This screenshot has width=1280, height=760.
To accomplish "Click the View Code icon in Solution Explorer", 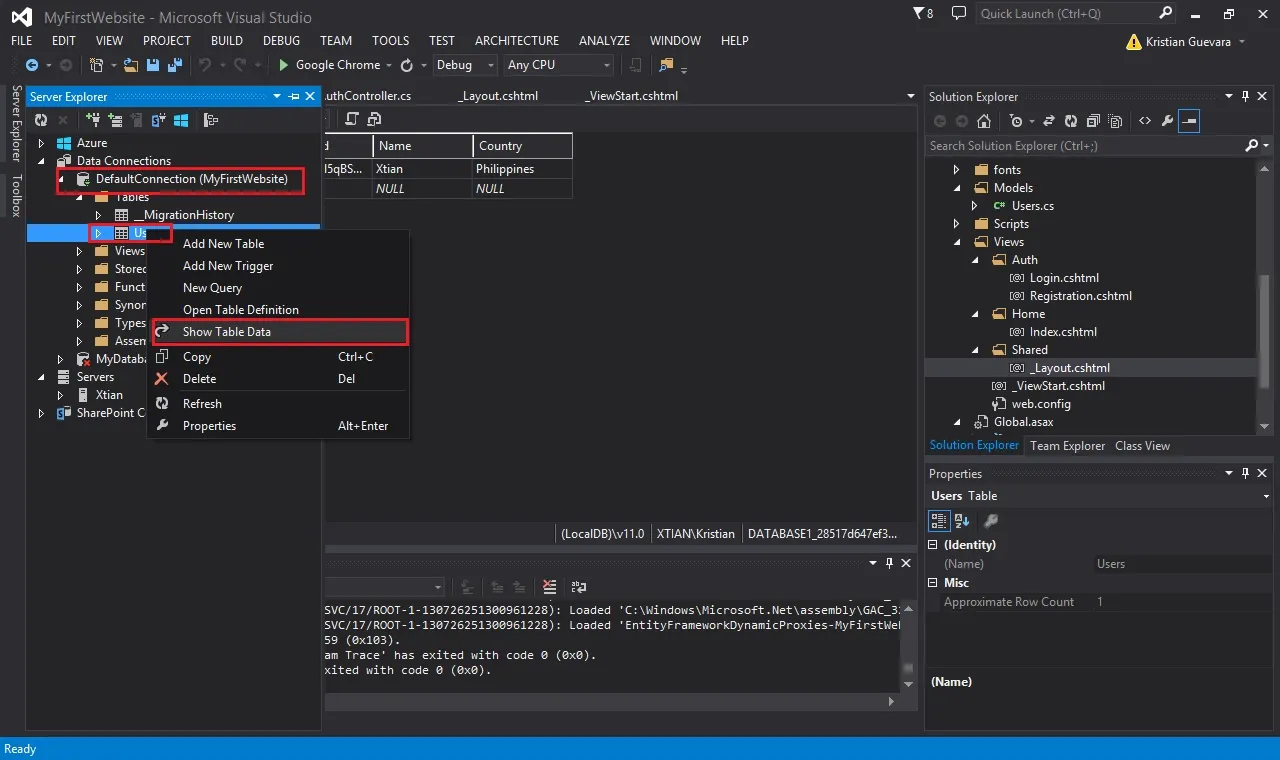I will (1145, 121).
